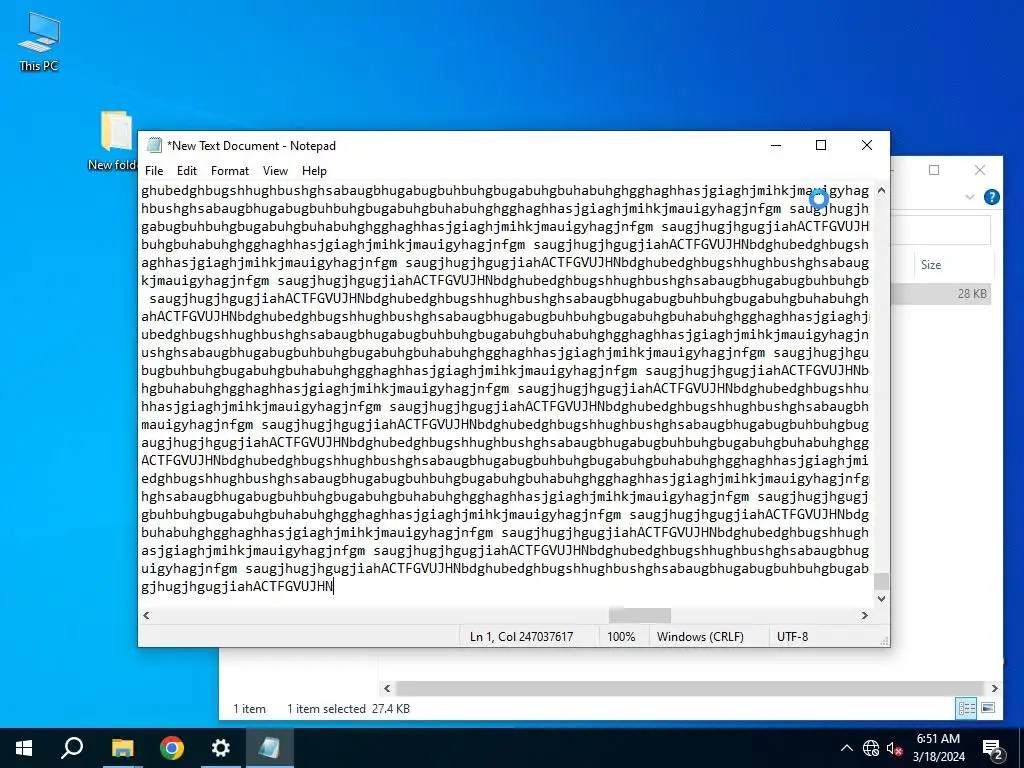This screenshot has height=768, width=1024.
Task: Open the Windows Start menu
Action: click(24, 748)
